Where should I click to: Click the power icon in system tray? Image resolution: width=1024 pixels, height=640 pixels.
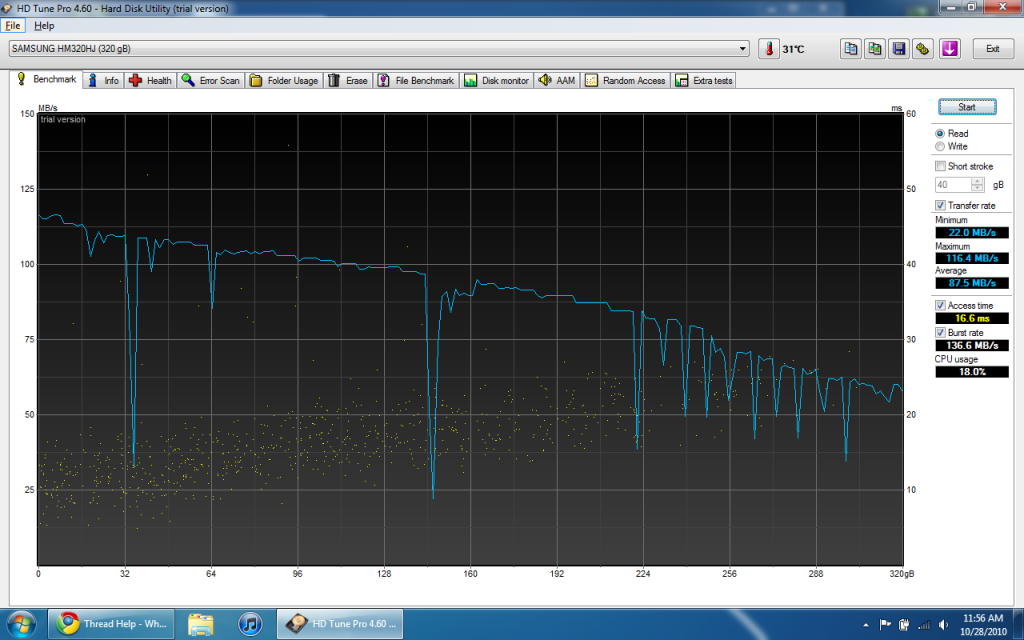pyautogui.click(x=904, y=625)
